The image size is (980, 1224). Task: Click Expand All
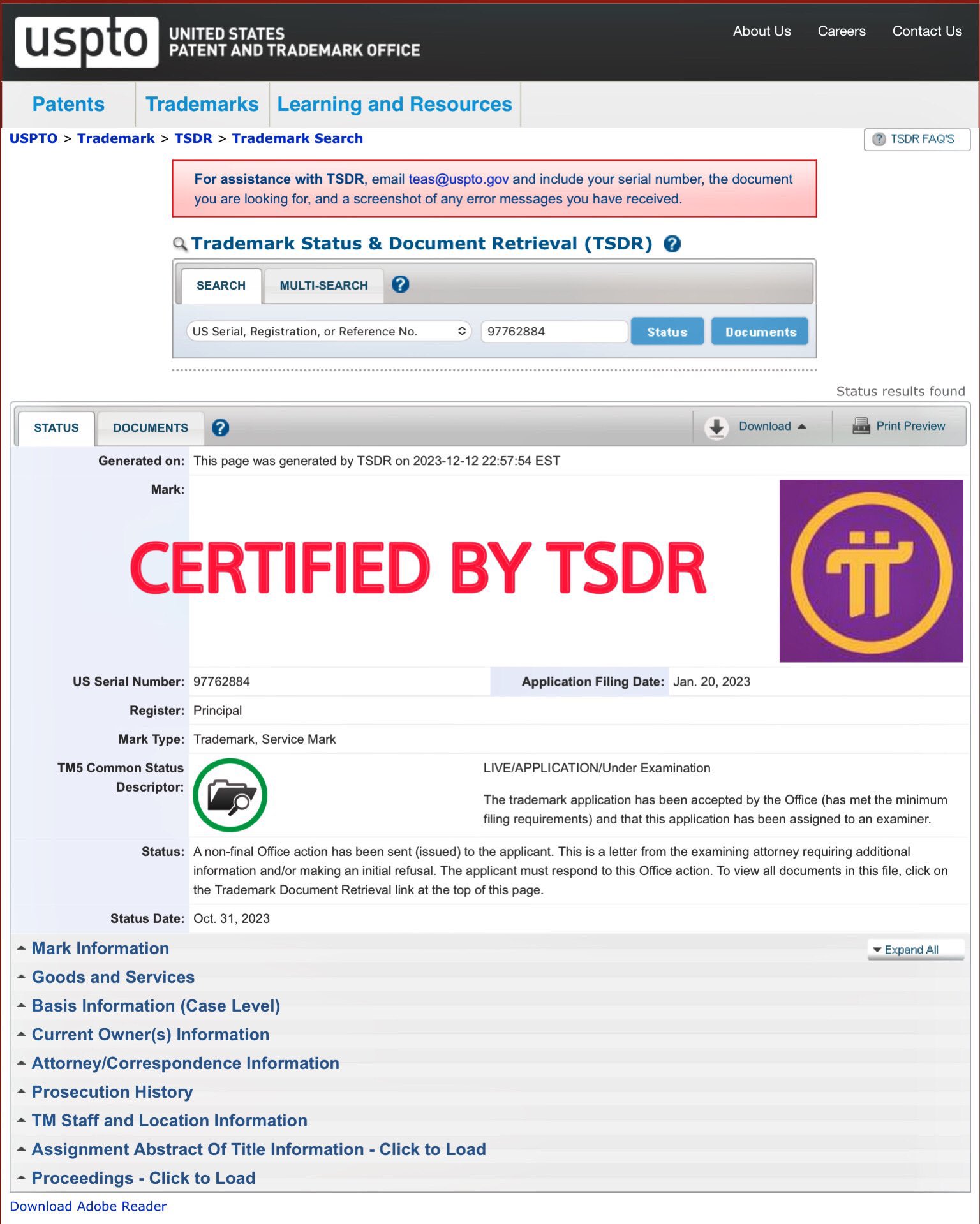(x=915, y=950)
